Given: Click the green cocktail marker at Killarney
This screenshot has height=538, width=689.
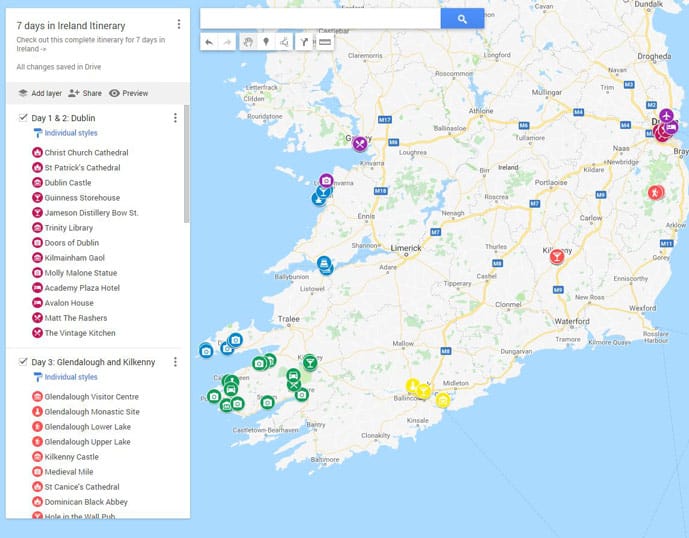Looking at the screenshot, I should 310,363.
